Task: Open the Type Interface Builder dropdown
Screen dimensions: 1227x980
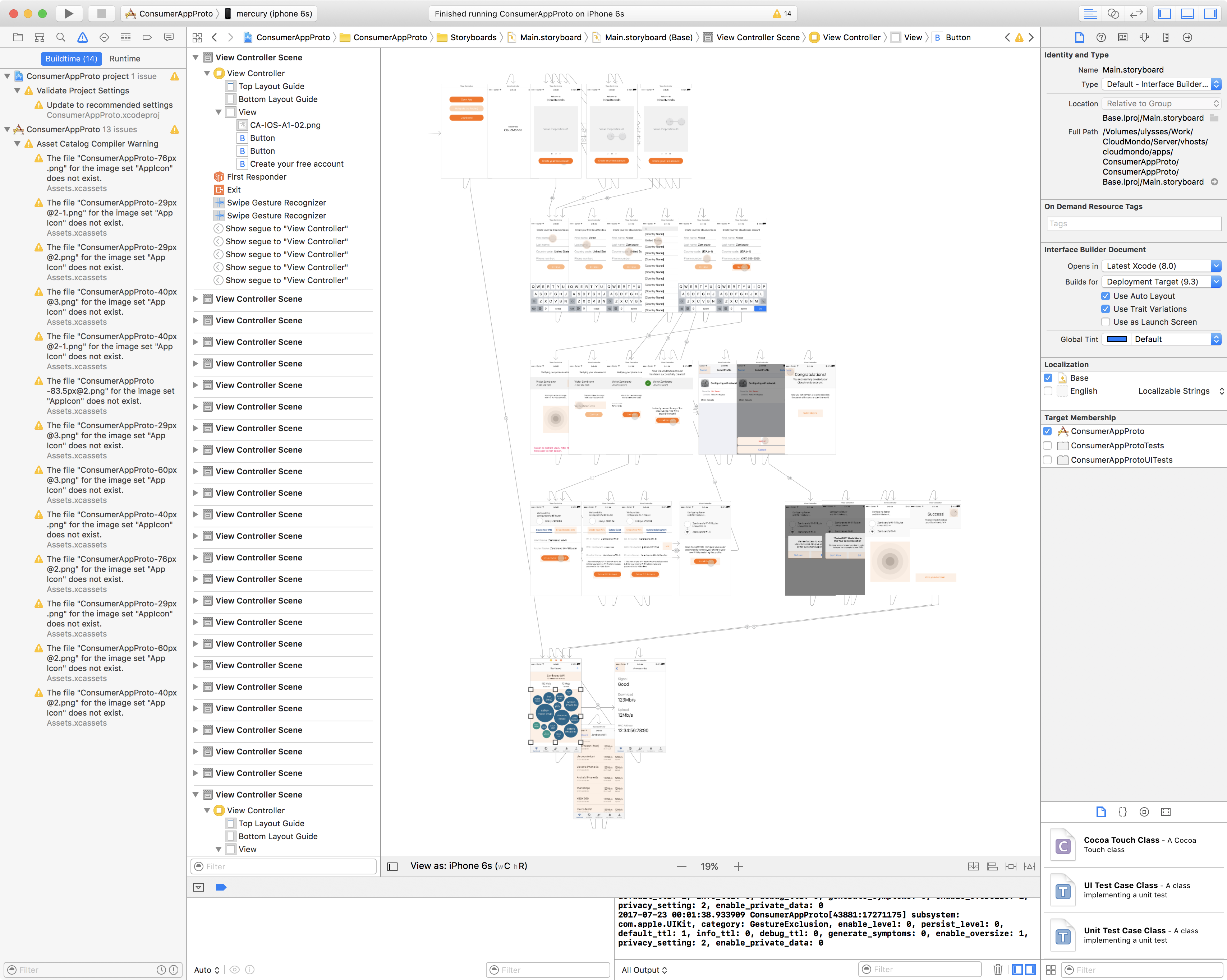Action: click(x=1161, y=84)
